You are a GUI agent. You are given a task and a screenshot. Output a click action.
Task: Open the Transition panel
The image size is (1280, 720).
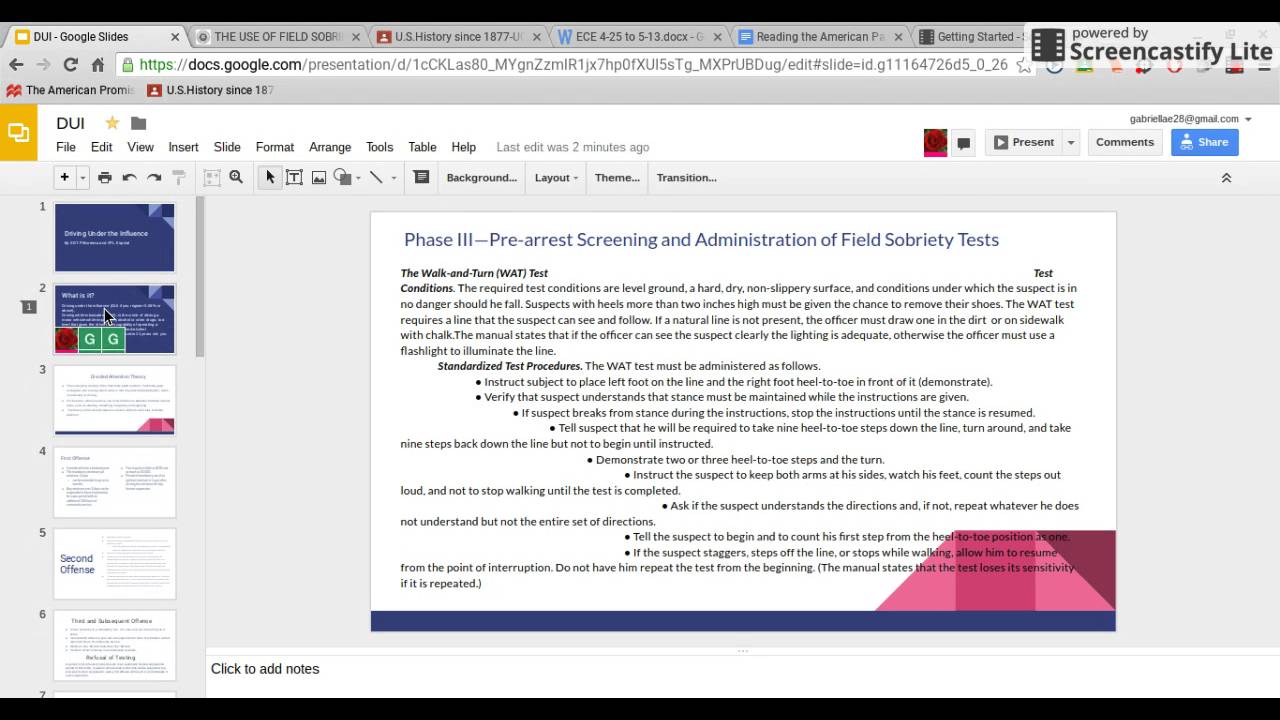click(686, 177)
